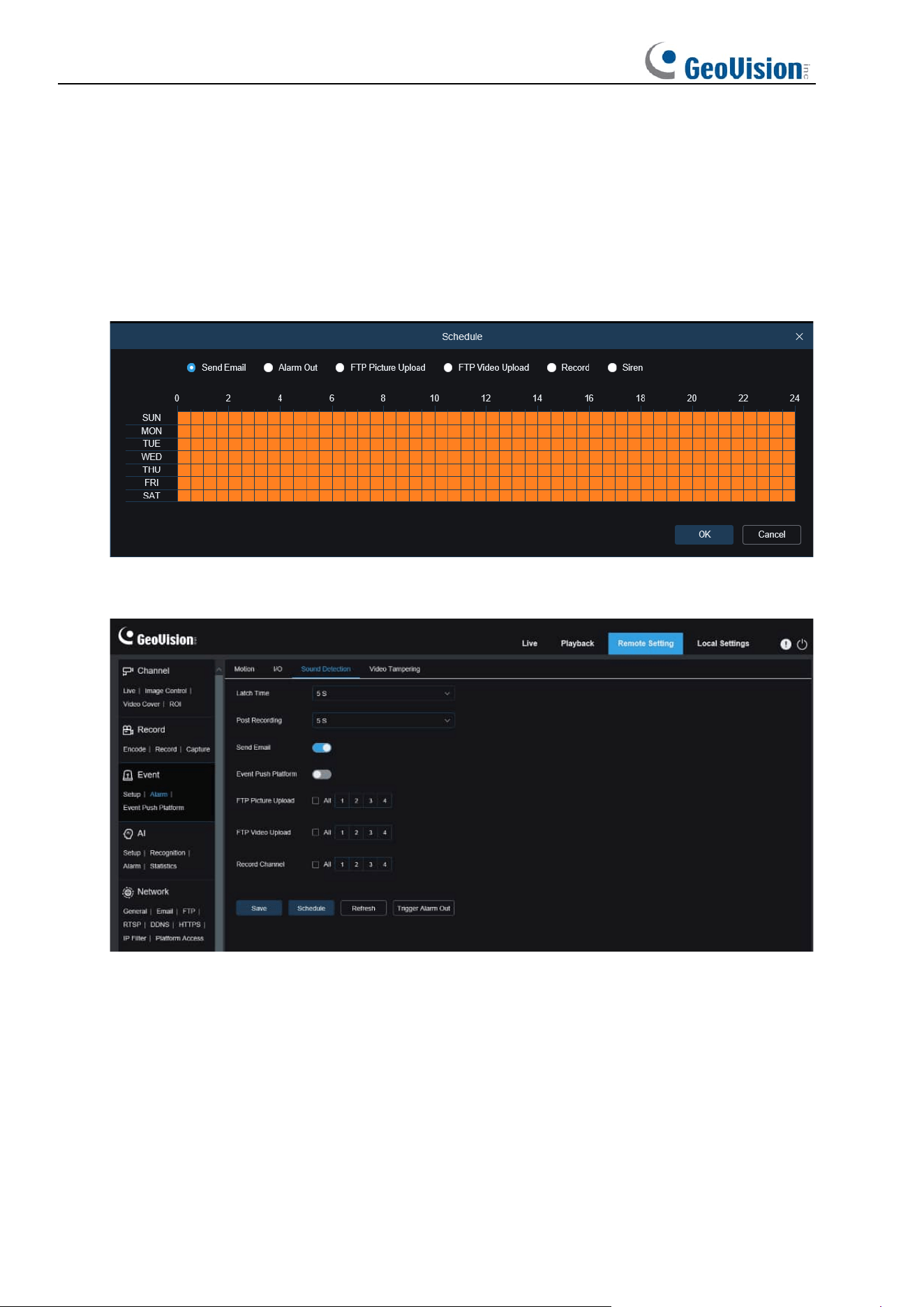Switch to the Video Tampering tab

(x=394, y=669)
